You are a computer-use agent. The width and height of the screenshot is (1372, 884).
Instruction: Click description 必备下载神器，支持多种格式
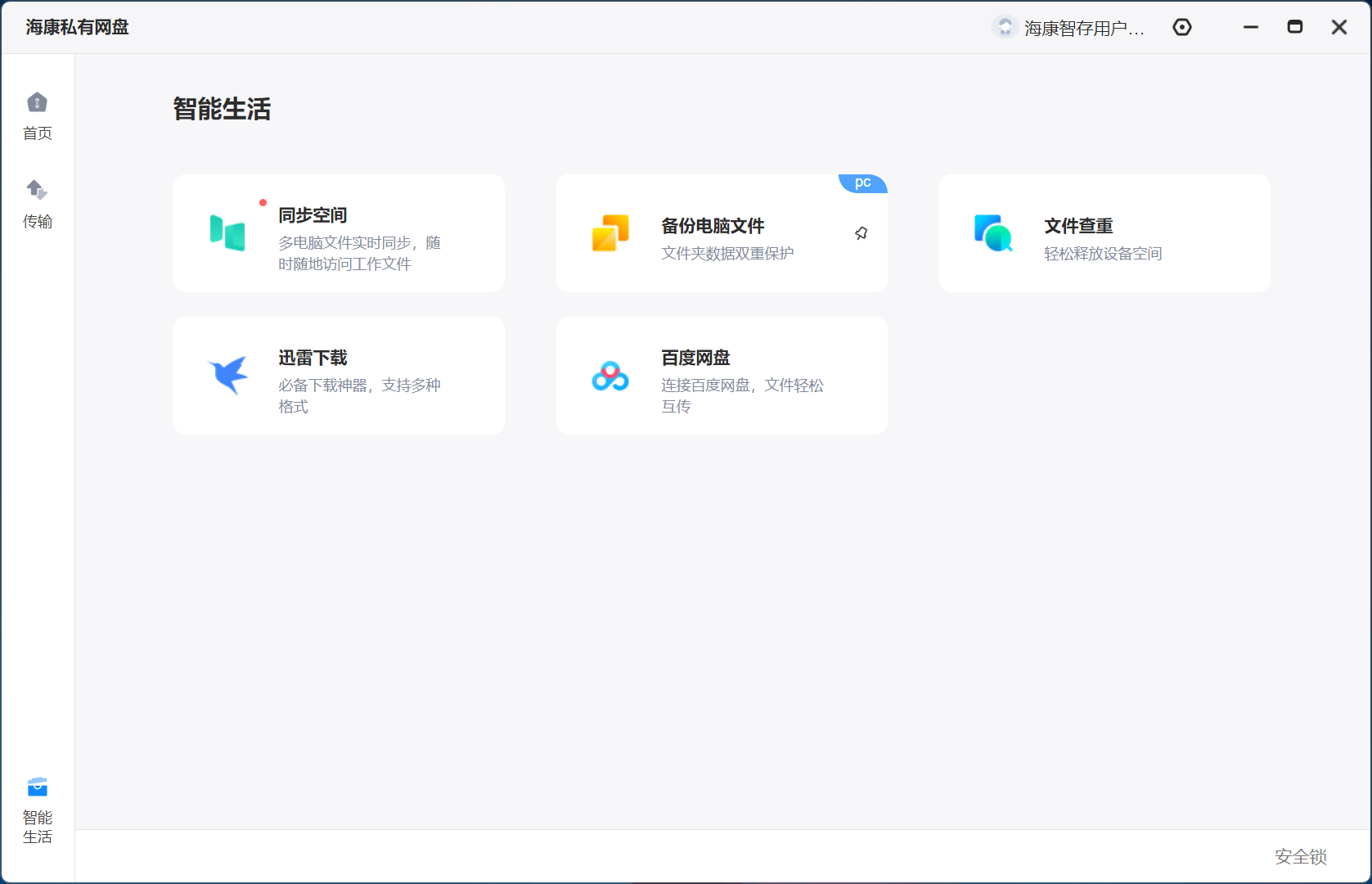click(359, 395)
